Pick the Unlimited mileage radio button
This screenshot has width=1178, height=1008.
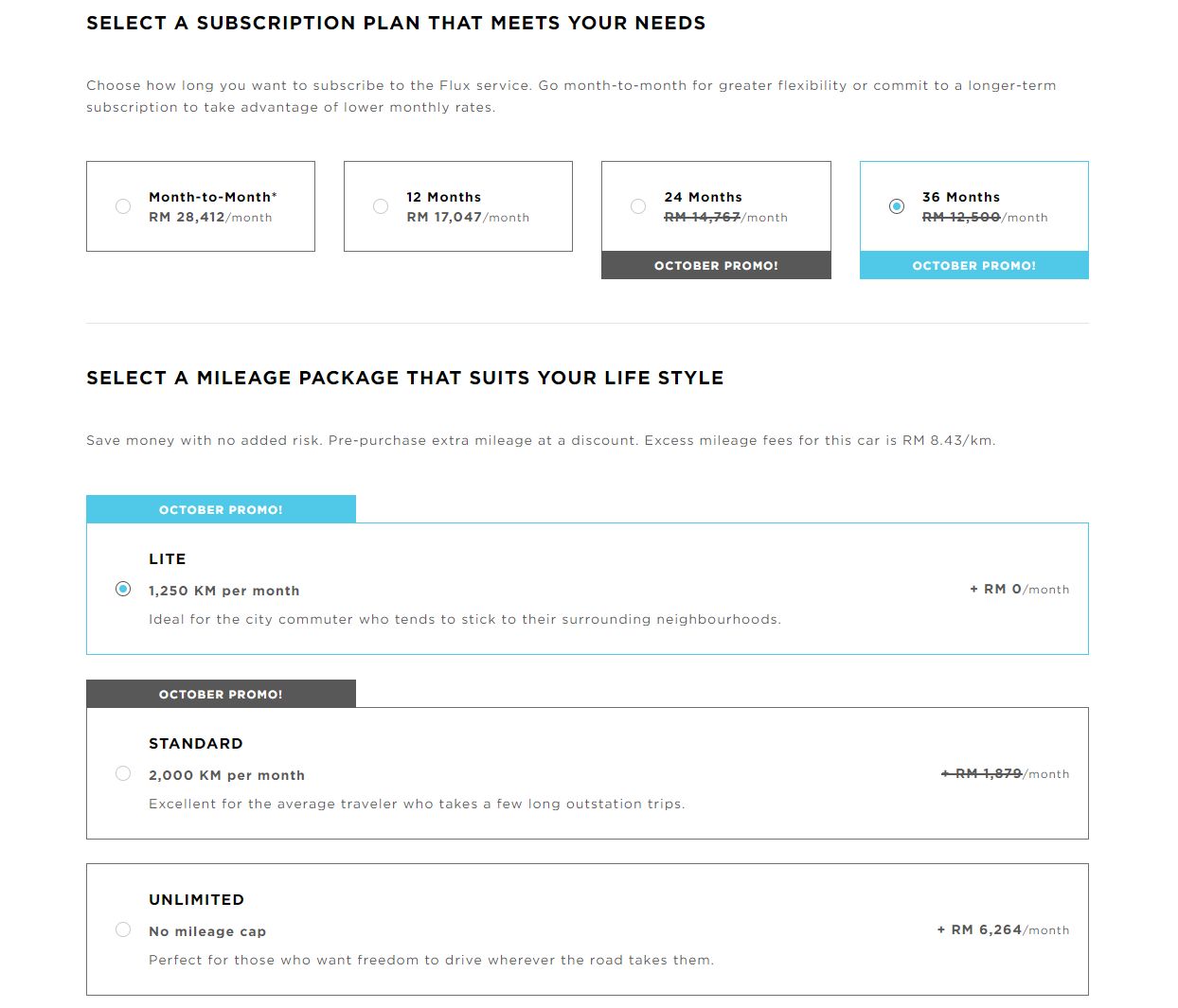[123, 929]
